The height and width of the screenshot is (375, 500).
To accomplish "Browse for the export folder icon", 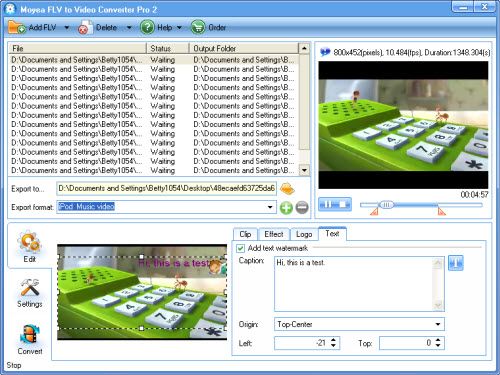I will pyautogui.click(x=287, y=189).
